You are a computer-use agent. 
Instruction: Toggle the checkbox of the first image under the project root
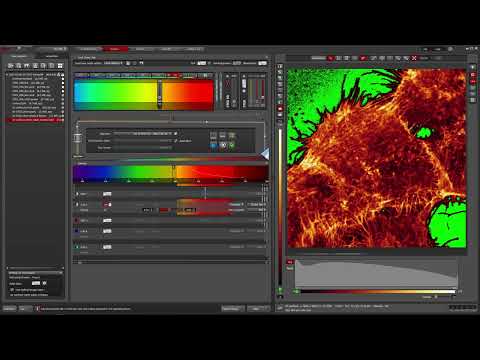coord(62,79)
